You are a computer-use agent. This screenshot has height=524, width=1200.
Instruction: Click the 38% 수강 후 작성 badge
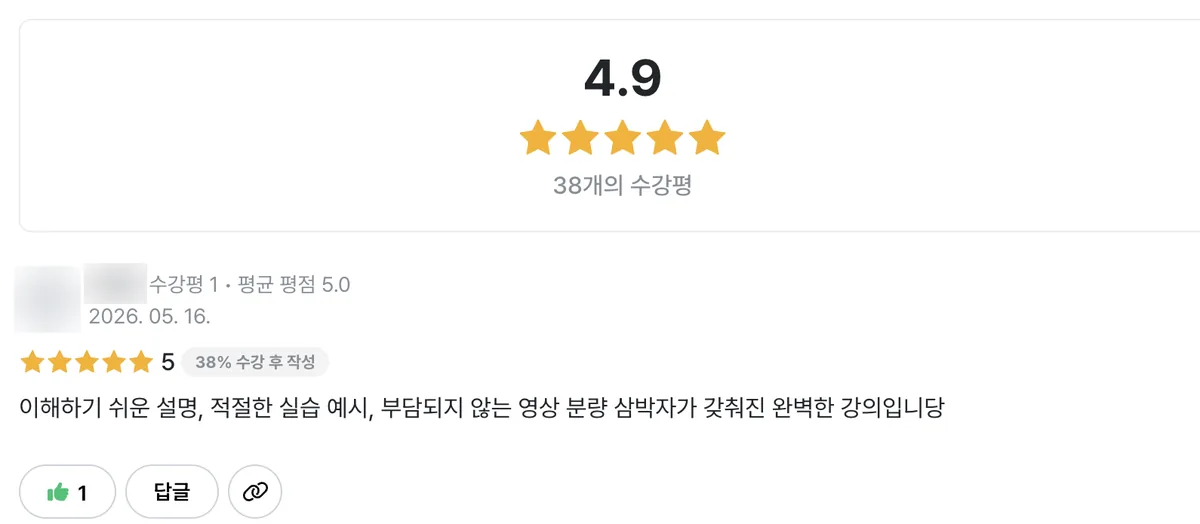coord(255,362)
